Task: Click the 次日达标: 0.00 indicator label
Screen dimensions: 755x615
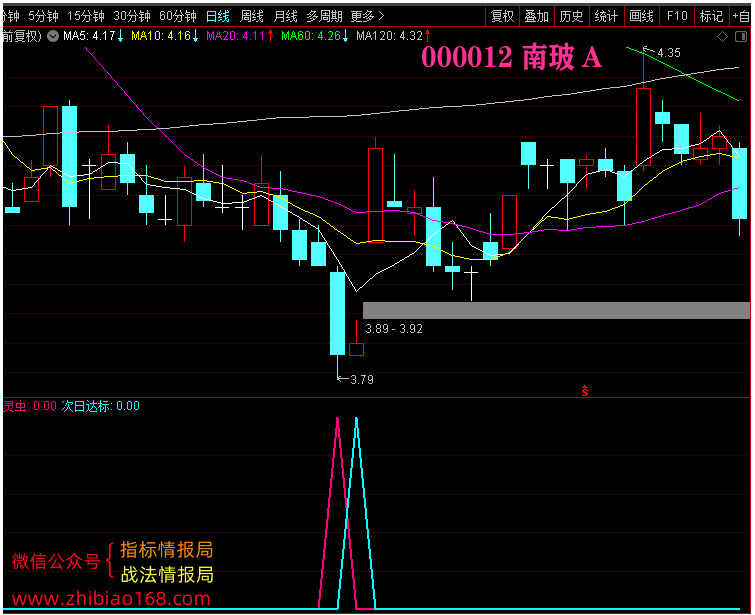Action: click(100, 406)
